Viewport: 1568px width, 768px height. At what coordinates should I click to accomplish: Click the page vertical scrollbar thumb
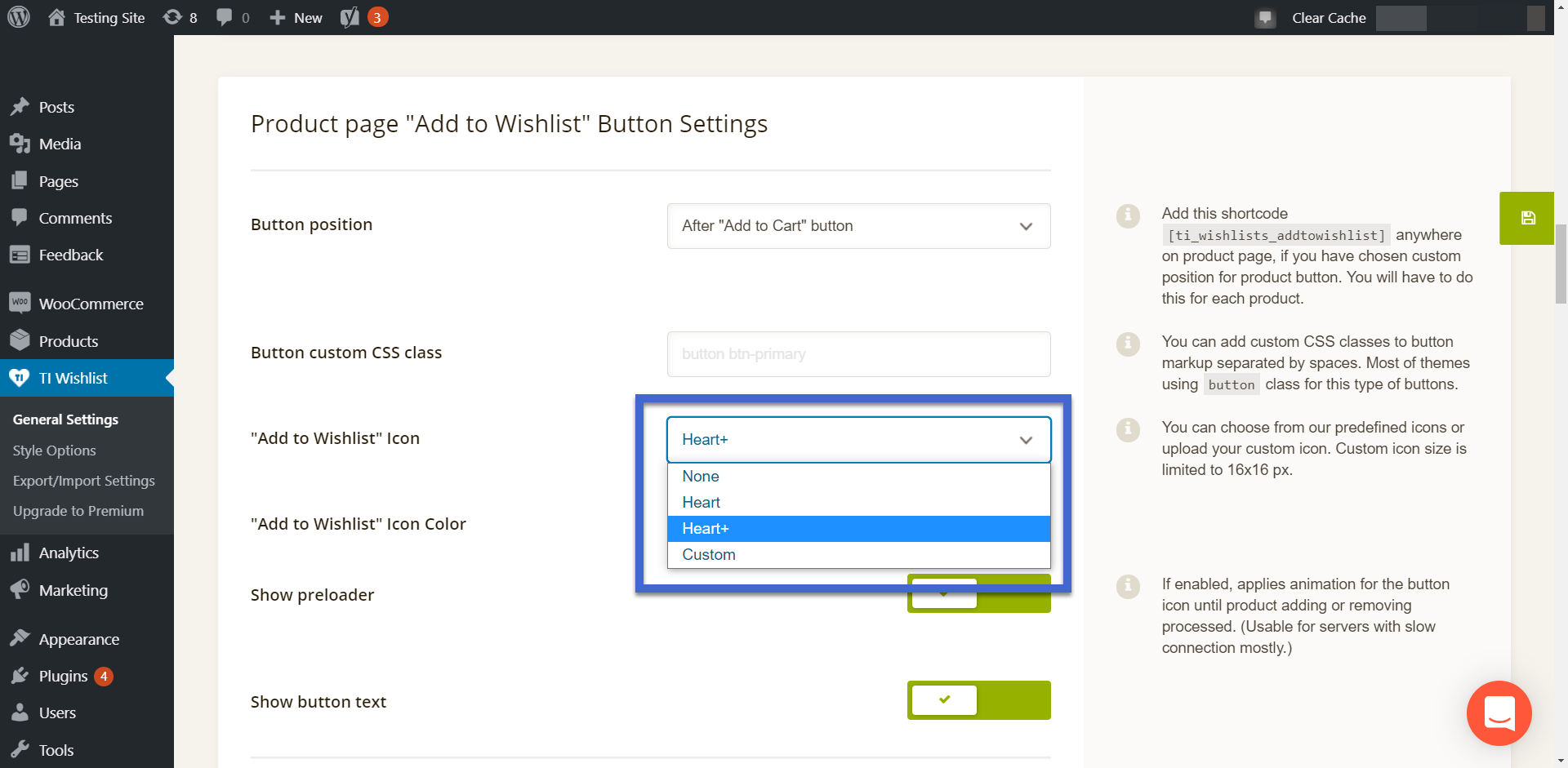[1561, 264]
